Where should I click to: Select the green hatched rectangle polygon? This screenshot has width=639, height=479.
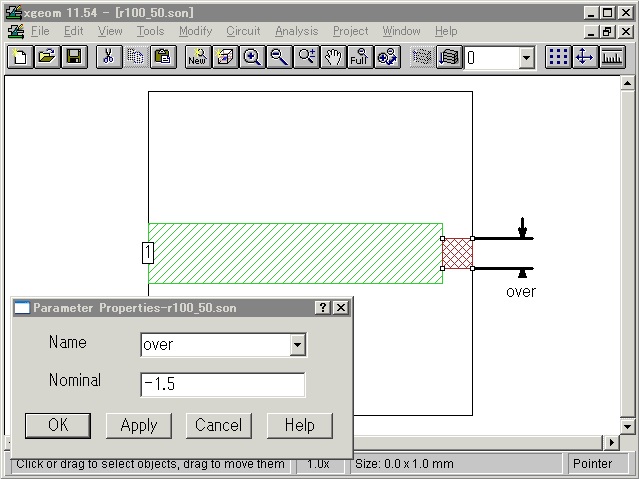(295, 253)
